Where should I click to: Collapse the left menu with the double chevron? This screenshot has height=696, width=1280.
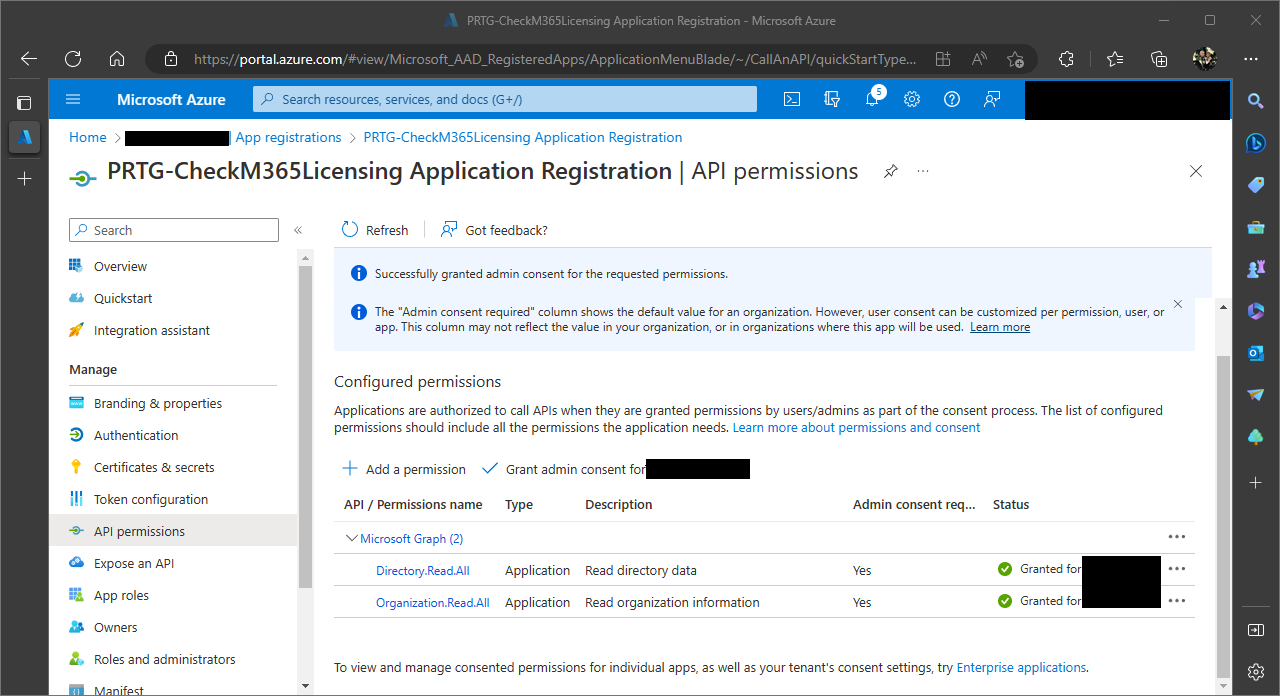point(298,230)
